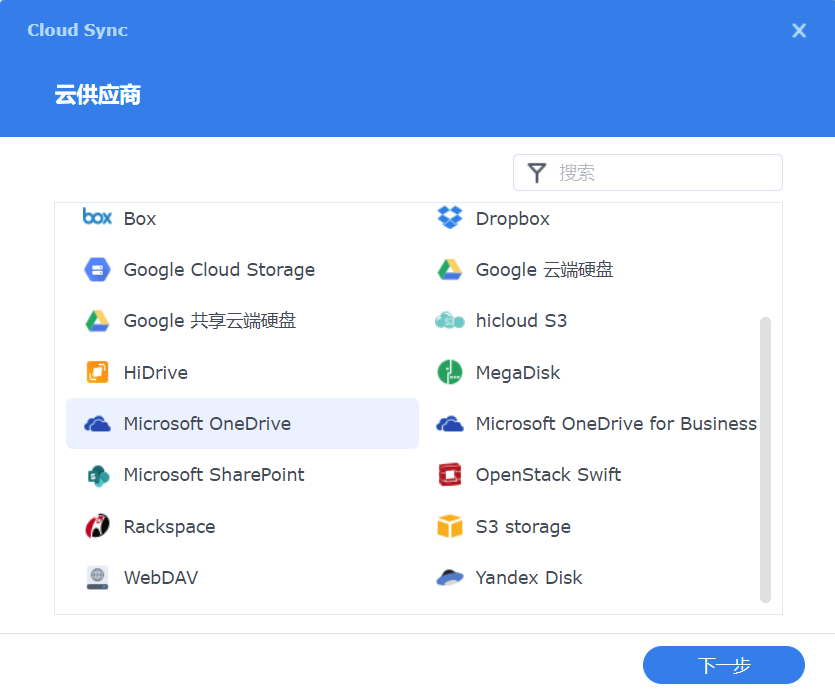Choose Microsoft OneDrive for Business label
The height and width of the screenshot is (694, 835).
[x=616, y=424]
